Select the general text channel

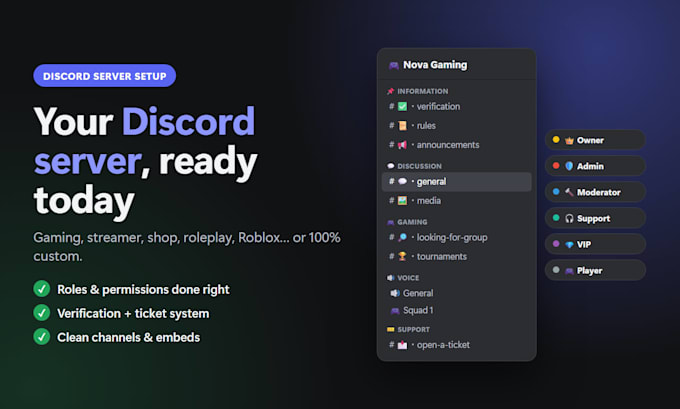tap(456, 181)
